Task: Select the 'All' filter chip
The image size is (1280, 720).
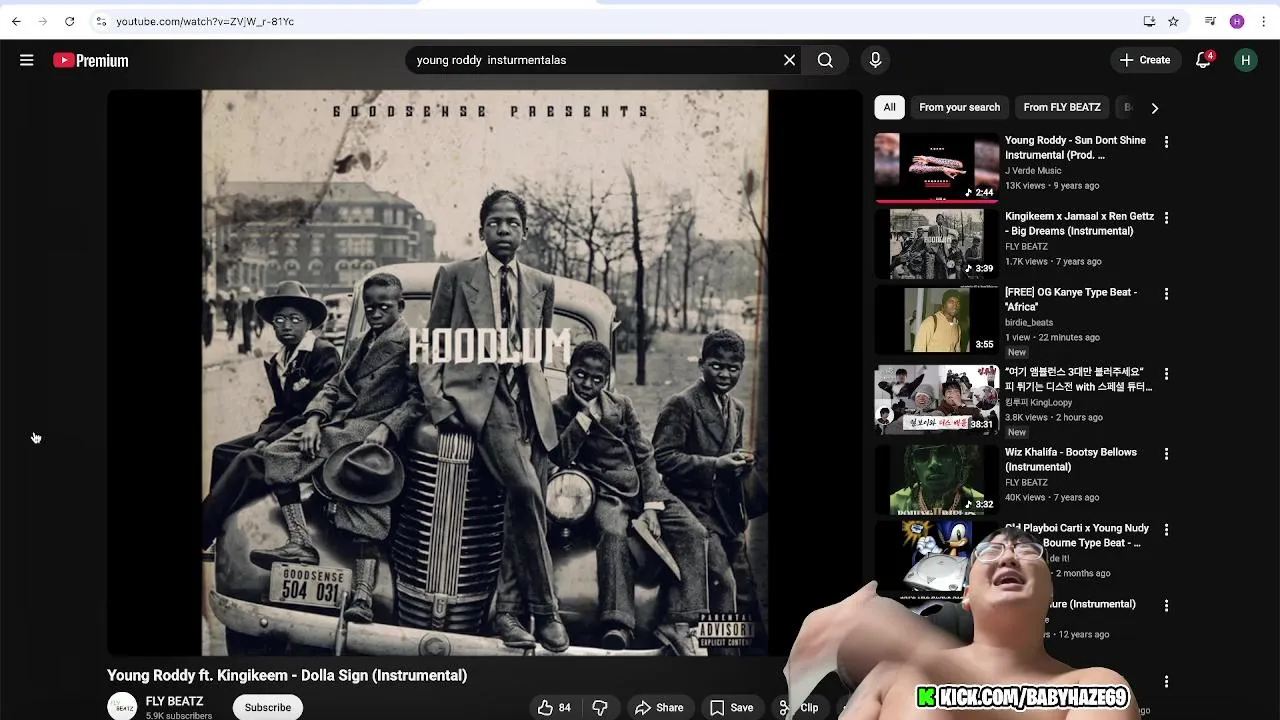Action: click(889, 107)
